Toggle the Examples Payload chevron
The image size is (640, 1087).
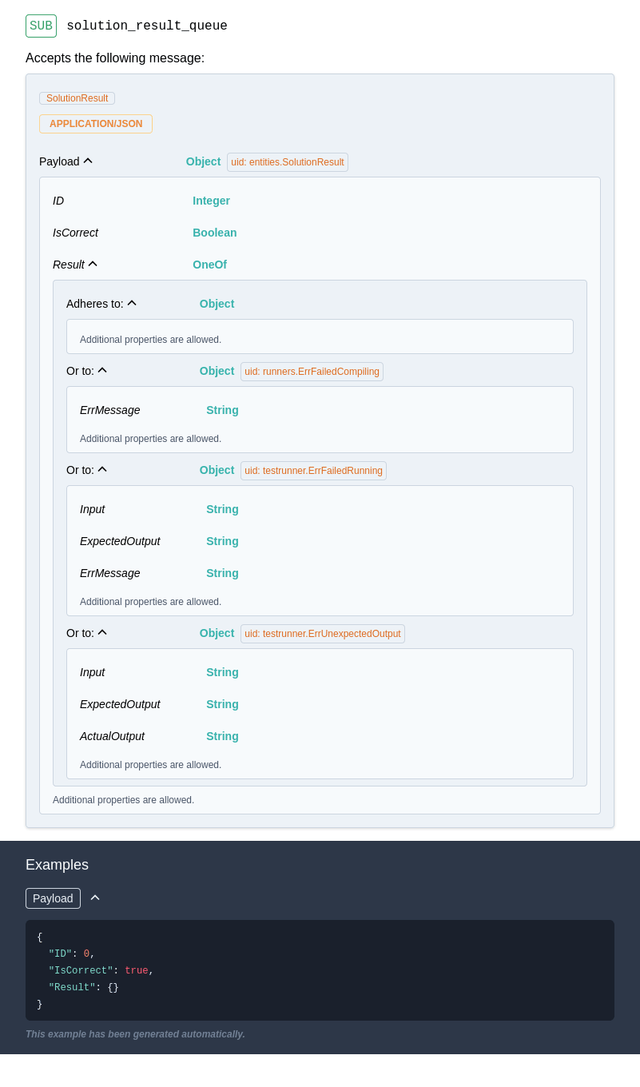click(x=96, y=898)
